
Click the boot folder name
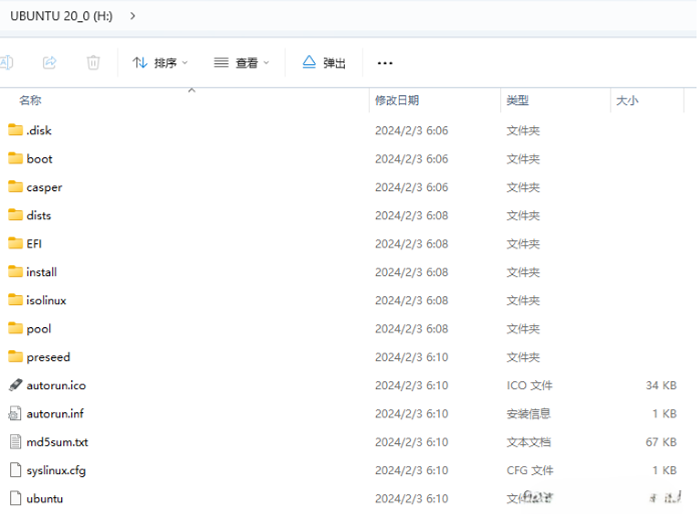coord(40,159)
